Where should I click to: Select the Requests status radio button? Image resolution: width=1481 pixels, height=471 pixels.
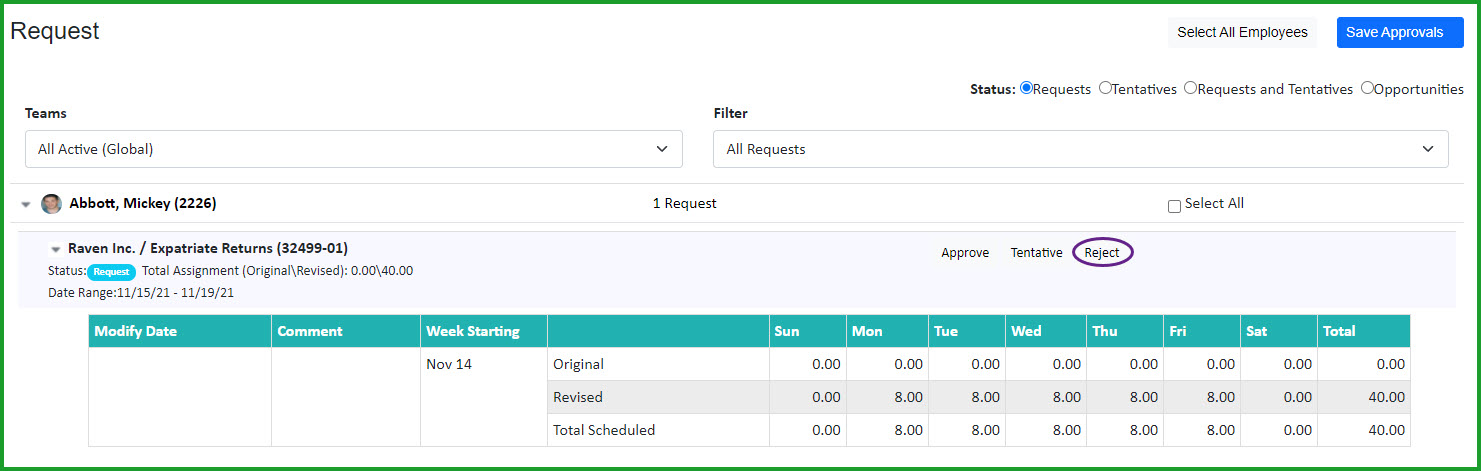(x=1026, y=88)
